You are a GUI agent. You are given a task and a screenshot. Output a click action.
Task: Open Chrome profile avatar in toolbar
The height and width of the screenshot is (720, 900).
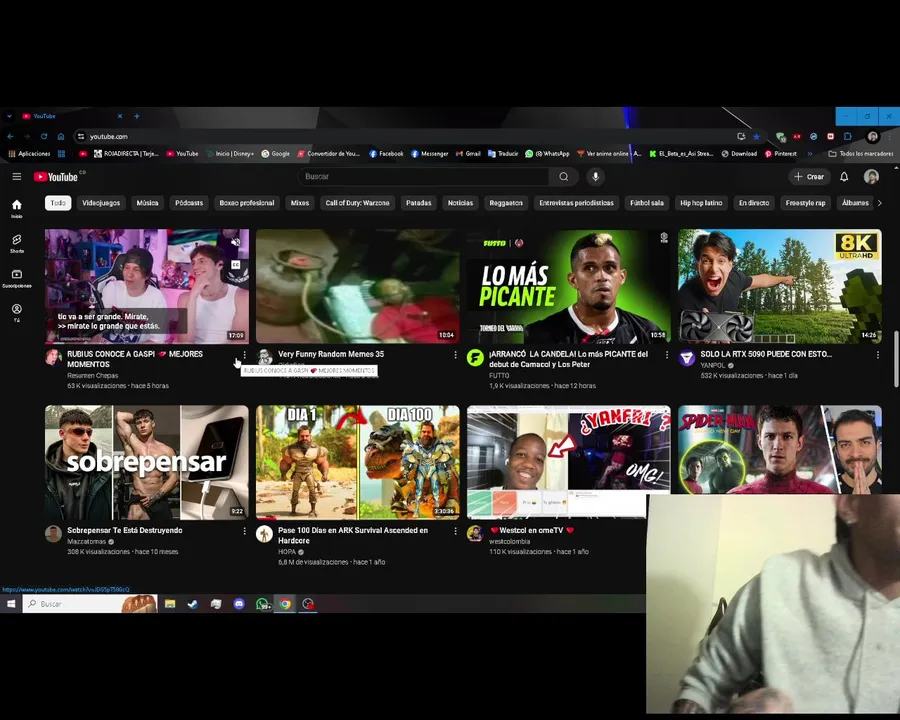(x=872, y=136)
